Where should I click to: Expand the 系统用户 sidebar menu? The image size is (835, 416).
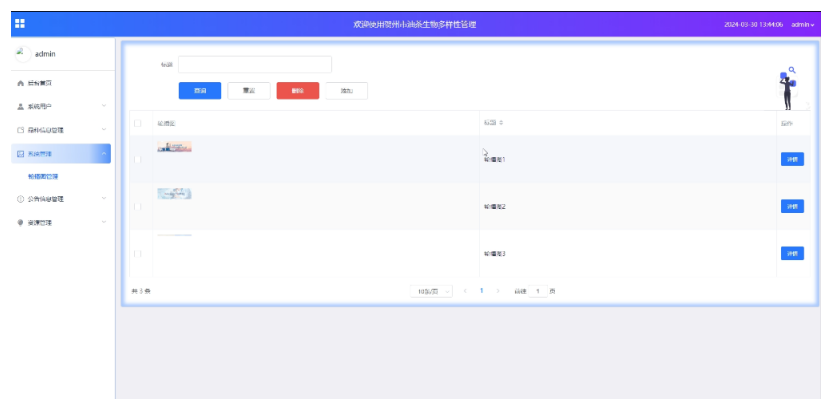tap(61, 107)
